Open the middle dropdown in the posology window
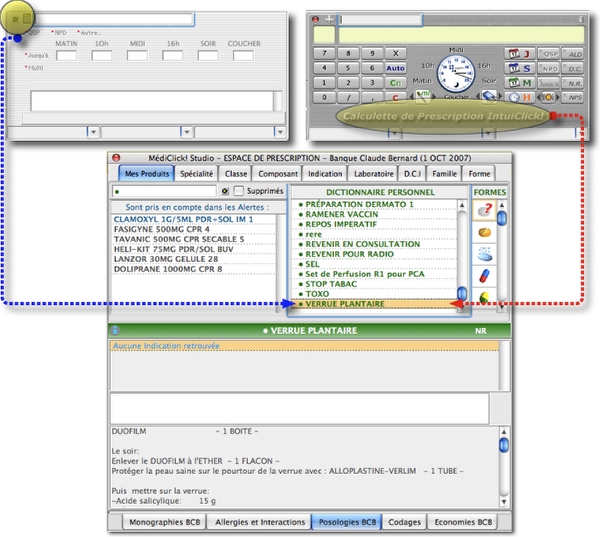Viewport: 600px width, 537px height. 186,132
